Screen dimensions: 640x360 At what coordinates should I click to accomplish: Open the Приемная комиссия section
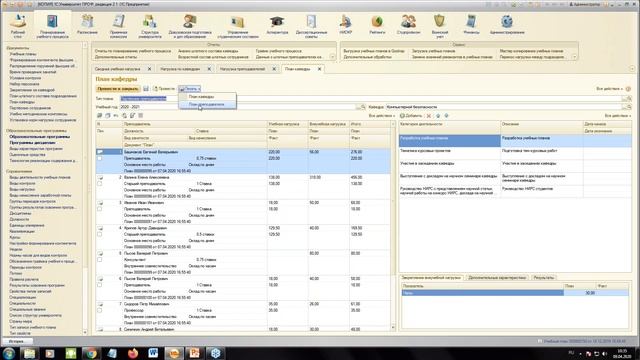tap(118, 25)
